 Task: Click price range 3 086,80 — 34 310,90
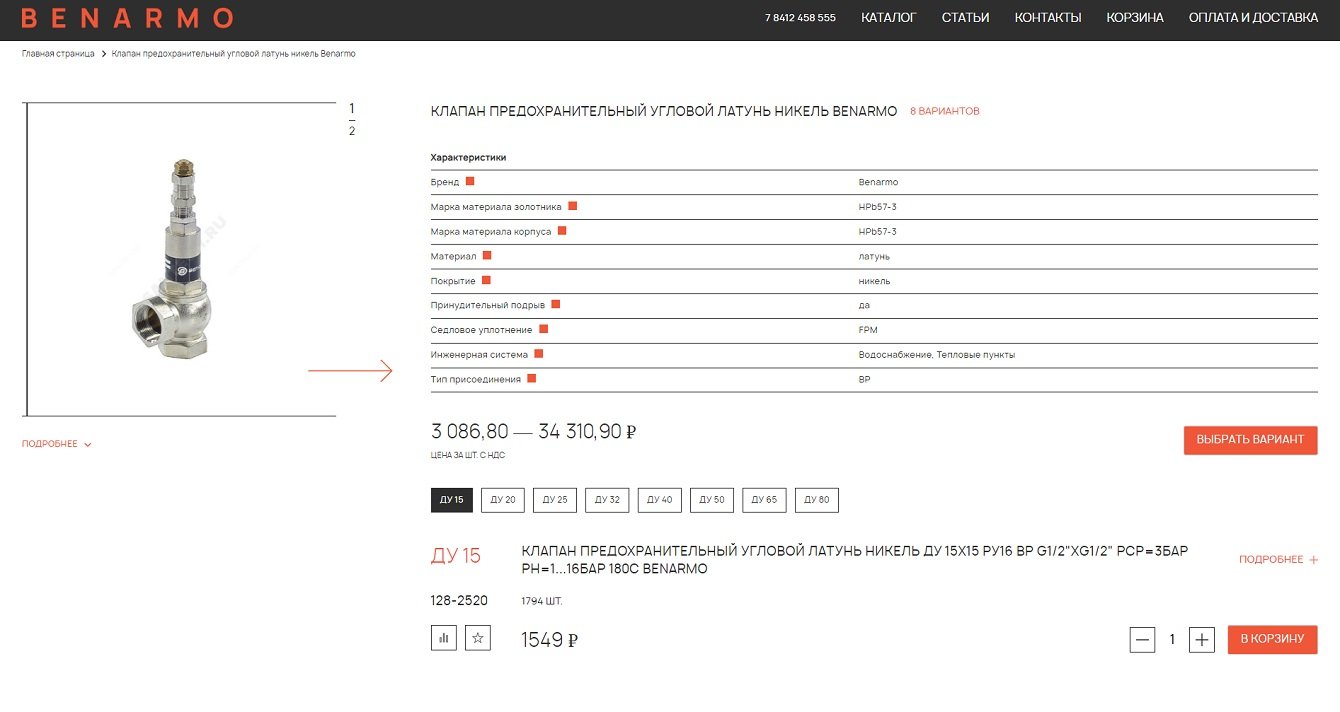[x=533, y=432]
